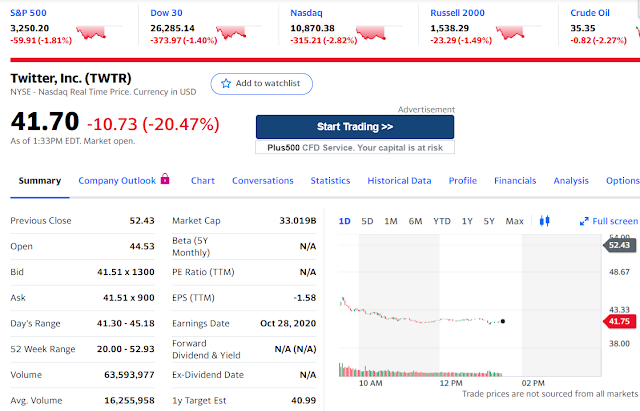This screenshot has width=640, height=411.
Task: Click the Earnings Date Oct 28, 2020
Action: [288, 324]
